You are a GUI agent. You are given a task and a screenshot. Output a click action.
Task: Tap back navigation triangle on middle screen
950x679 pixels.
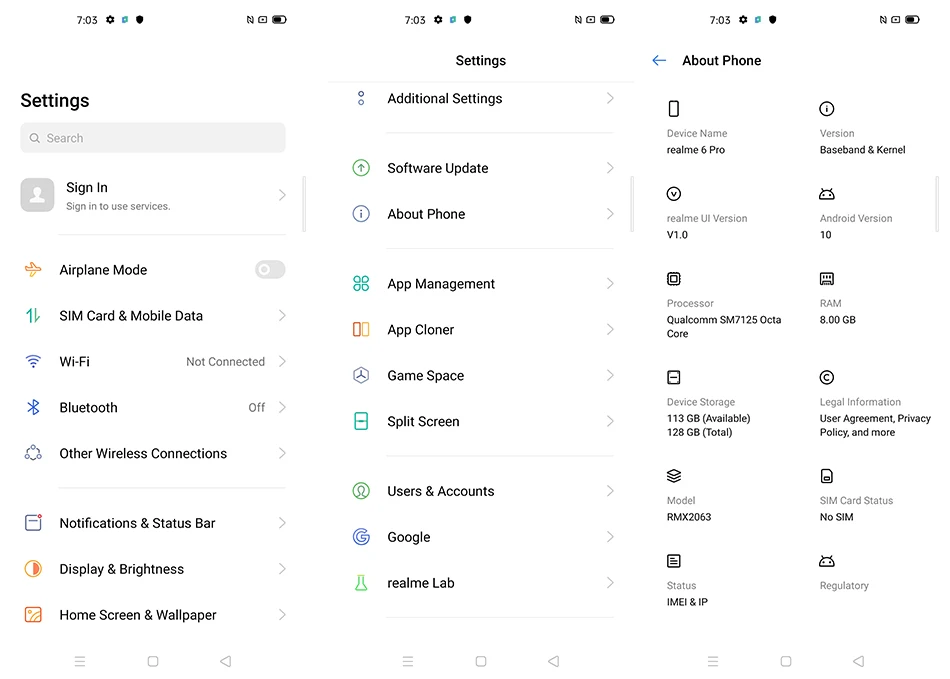point(554,661)
